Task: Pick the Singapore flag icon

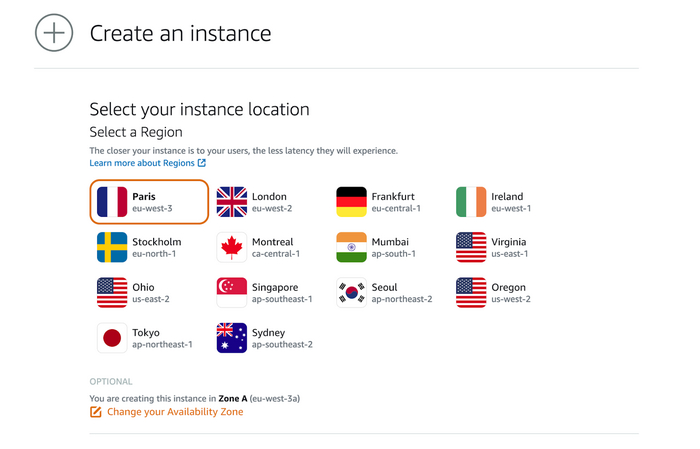Action: coord(232,292)
